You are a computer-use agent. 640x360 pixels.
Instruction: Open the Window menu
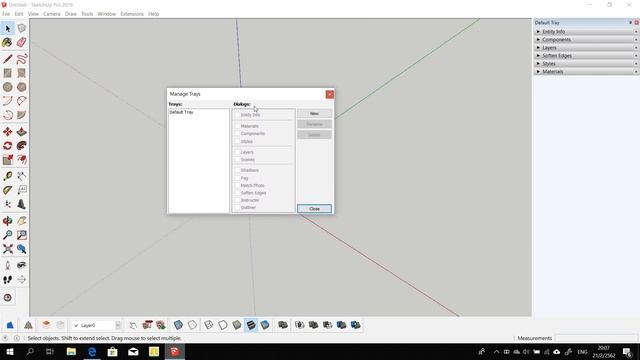pyautogui.click(x=107, y=14)
